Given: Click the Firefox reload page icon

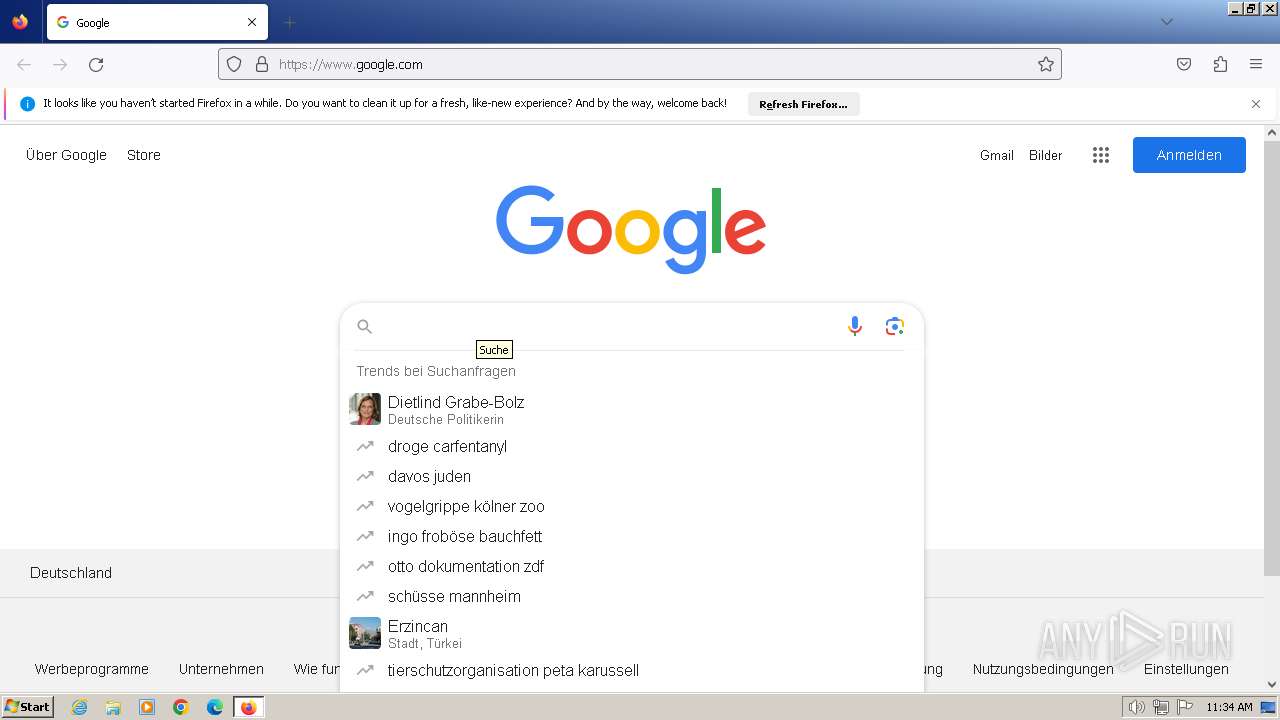Looking at the screenshot, I should [96, 64].
